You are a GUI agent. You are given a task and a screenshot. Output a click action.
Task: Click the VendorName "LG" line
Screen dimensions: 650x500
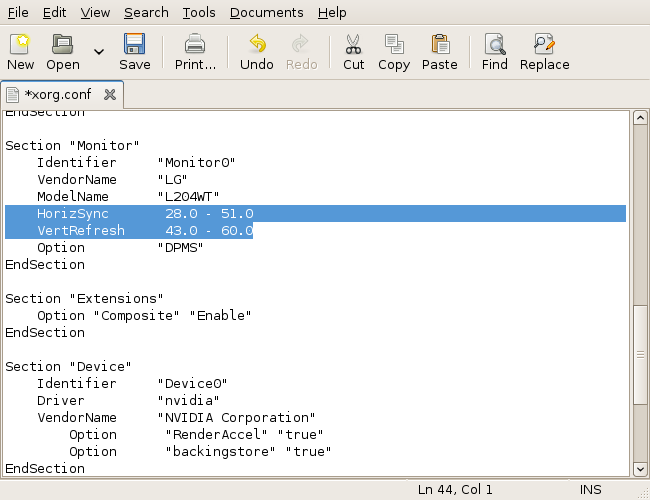coord(112,180)
